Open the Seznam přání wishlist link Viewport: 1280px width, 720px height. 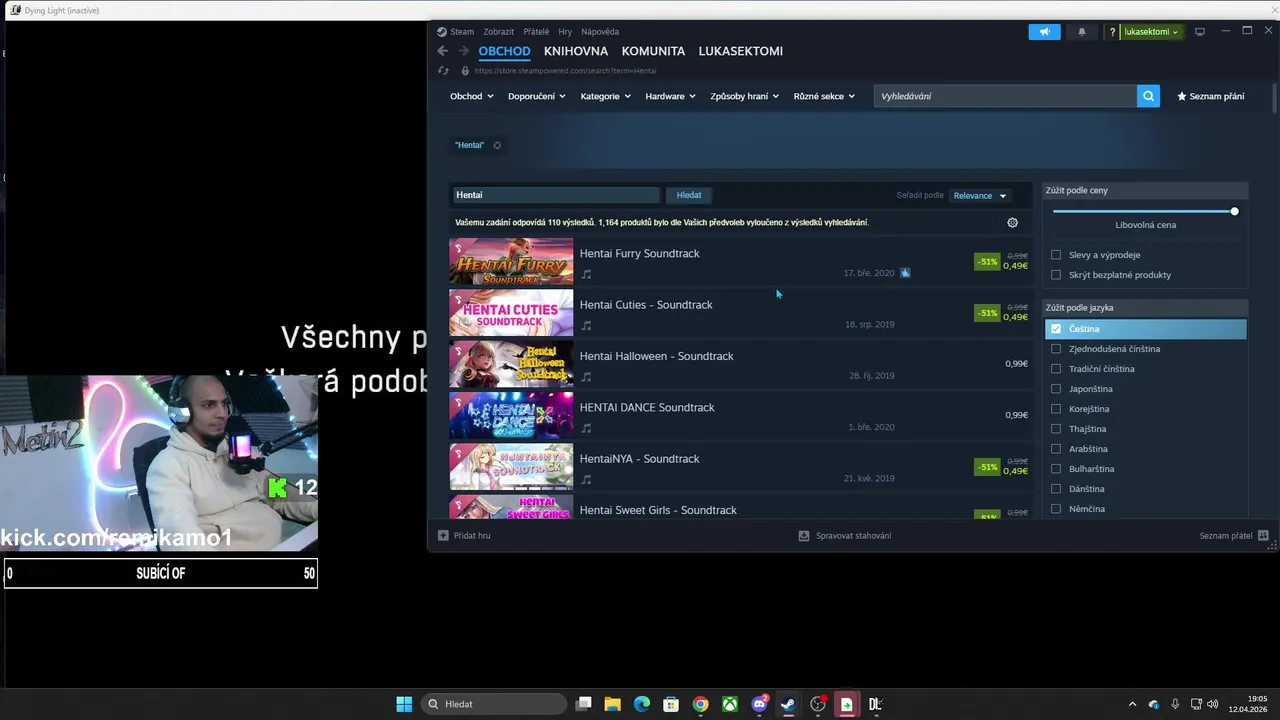click(1211, 96)
